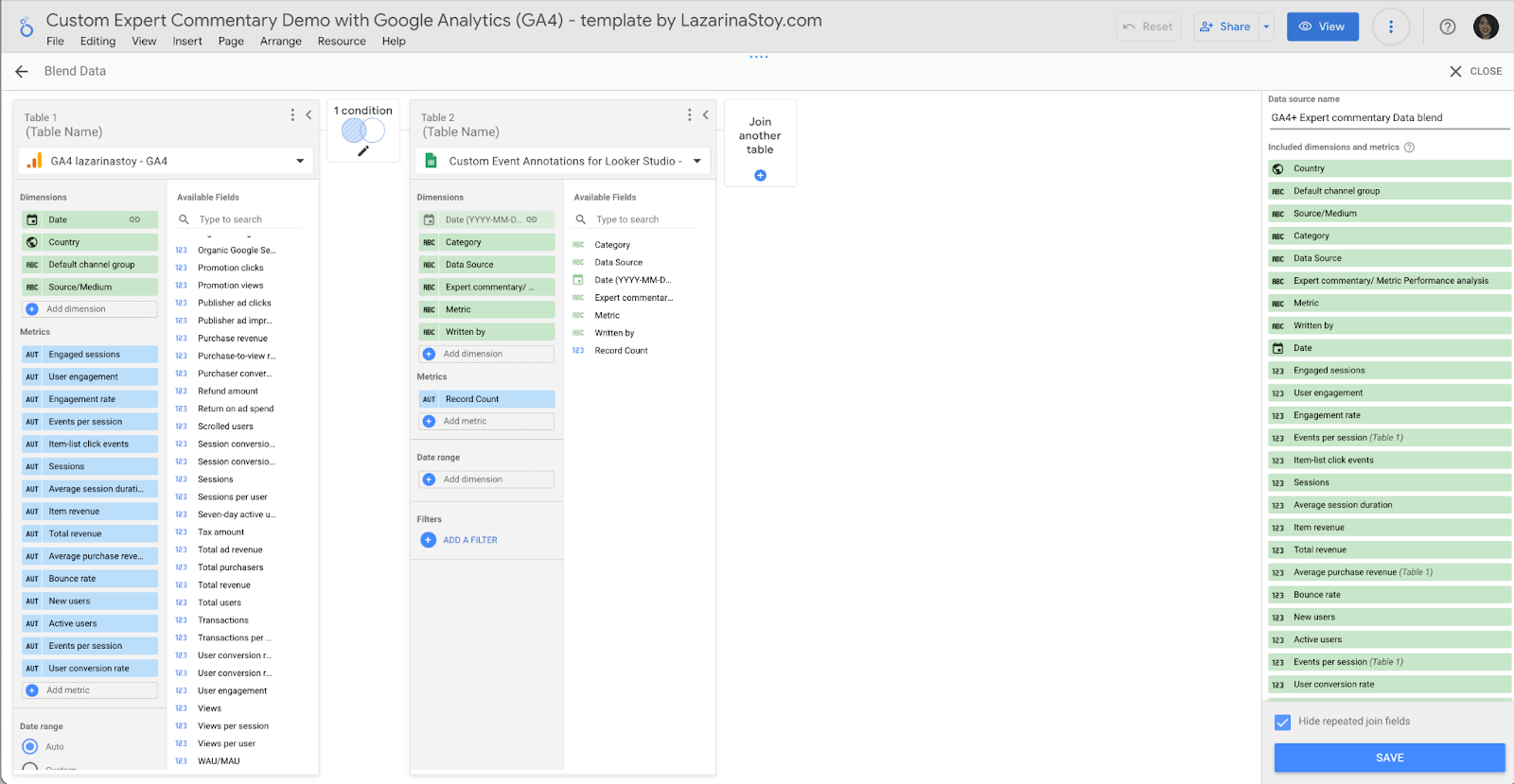Screen dimensions: 1514x784
Task: Collapse Table 1 with the chevron arrow
Action: click(308, 114)
